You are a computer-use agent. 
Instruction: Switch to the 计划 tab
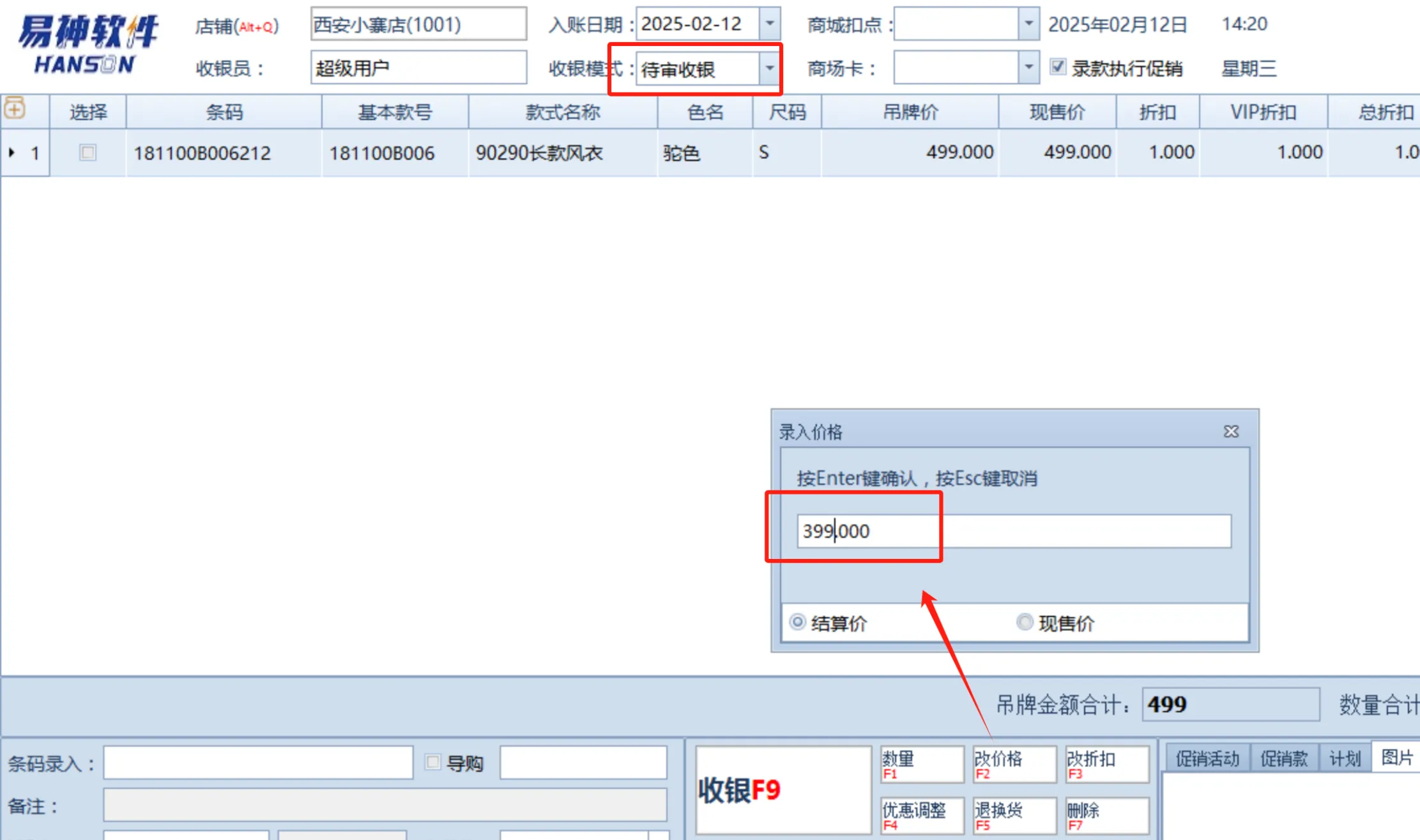coord(1345,759)
